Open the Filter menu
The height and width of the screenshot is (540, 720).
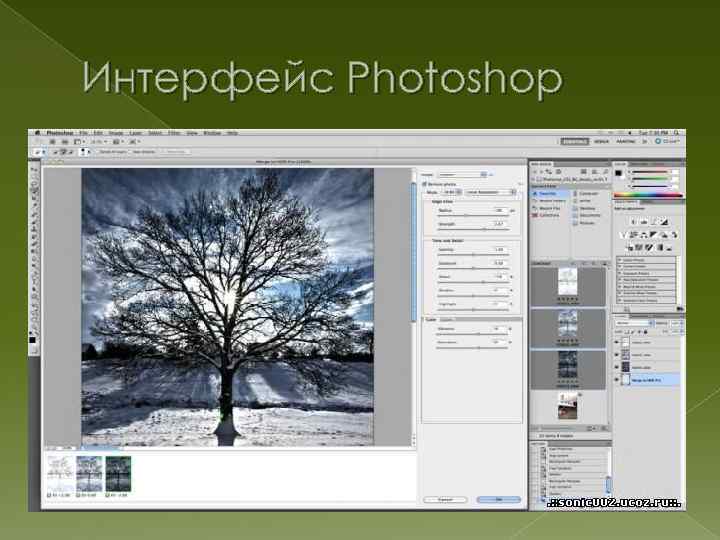coord(174,133)
